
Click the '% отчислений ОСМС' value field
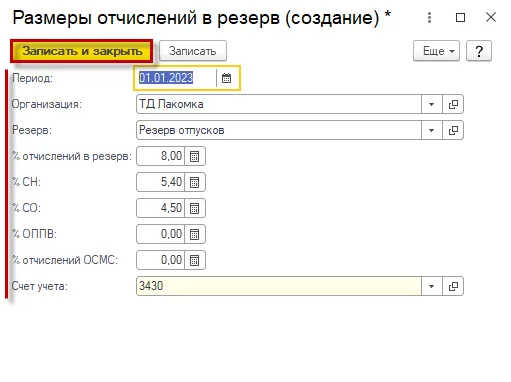pyautogui.click(x=160, y=260)
